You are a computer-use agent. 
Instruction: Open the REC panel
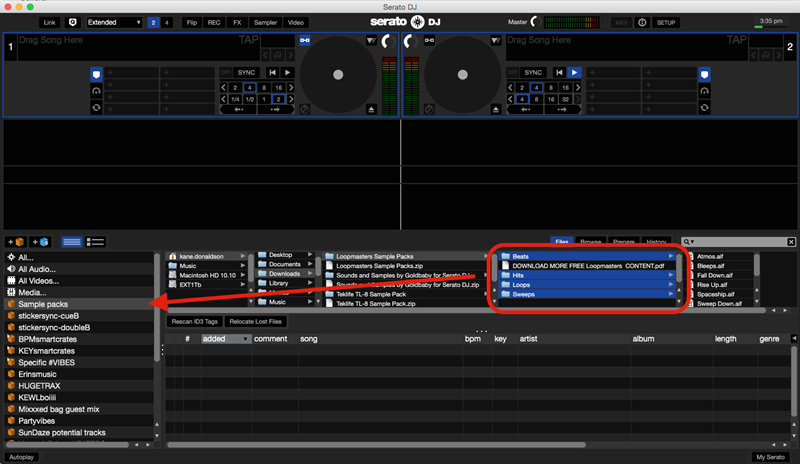(214, 22)
